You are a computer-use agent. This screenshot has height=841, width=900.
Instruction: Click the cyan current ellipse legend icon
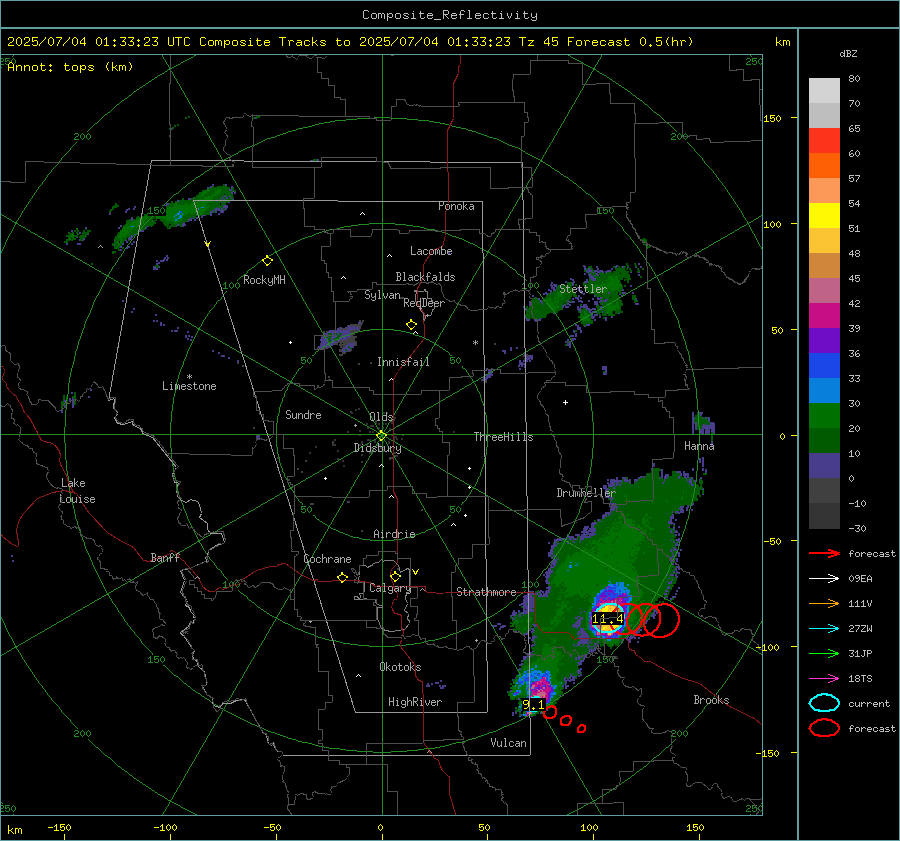tap(824, 703)
